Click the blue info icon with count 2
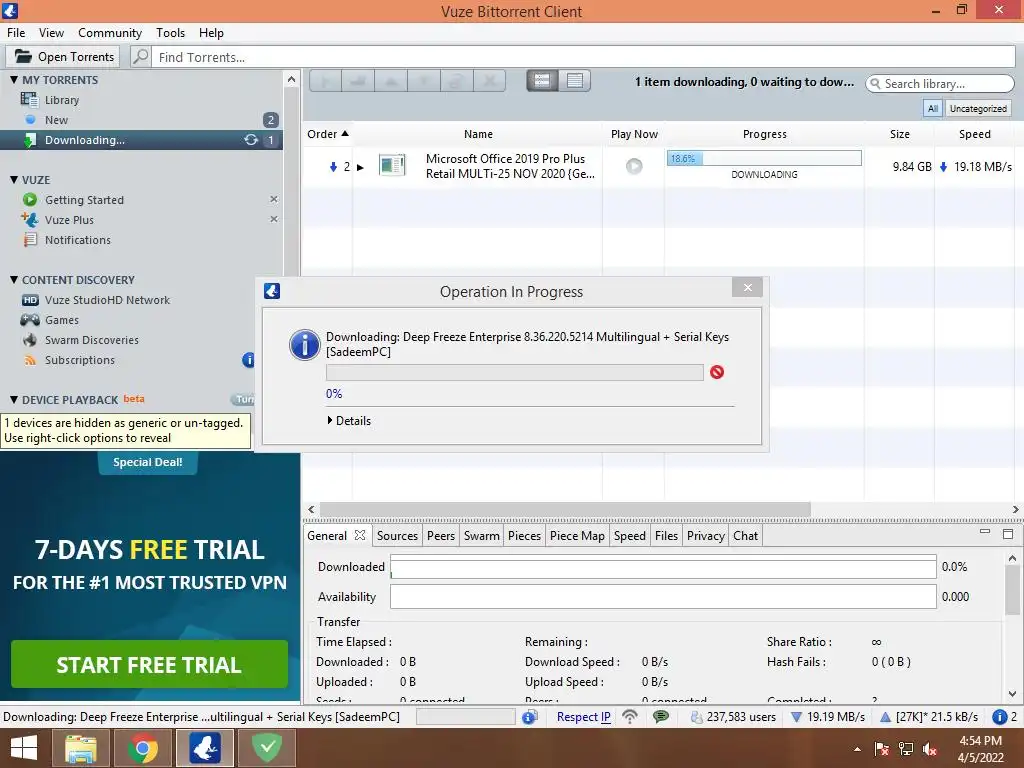Image resolution: width=1024 pixels, height=768 pixels. pyautogui.click(x=999, y=717)
